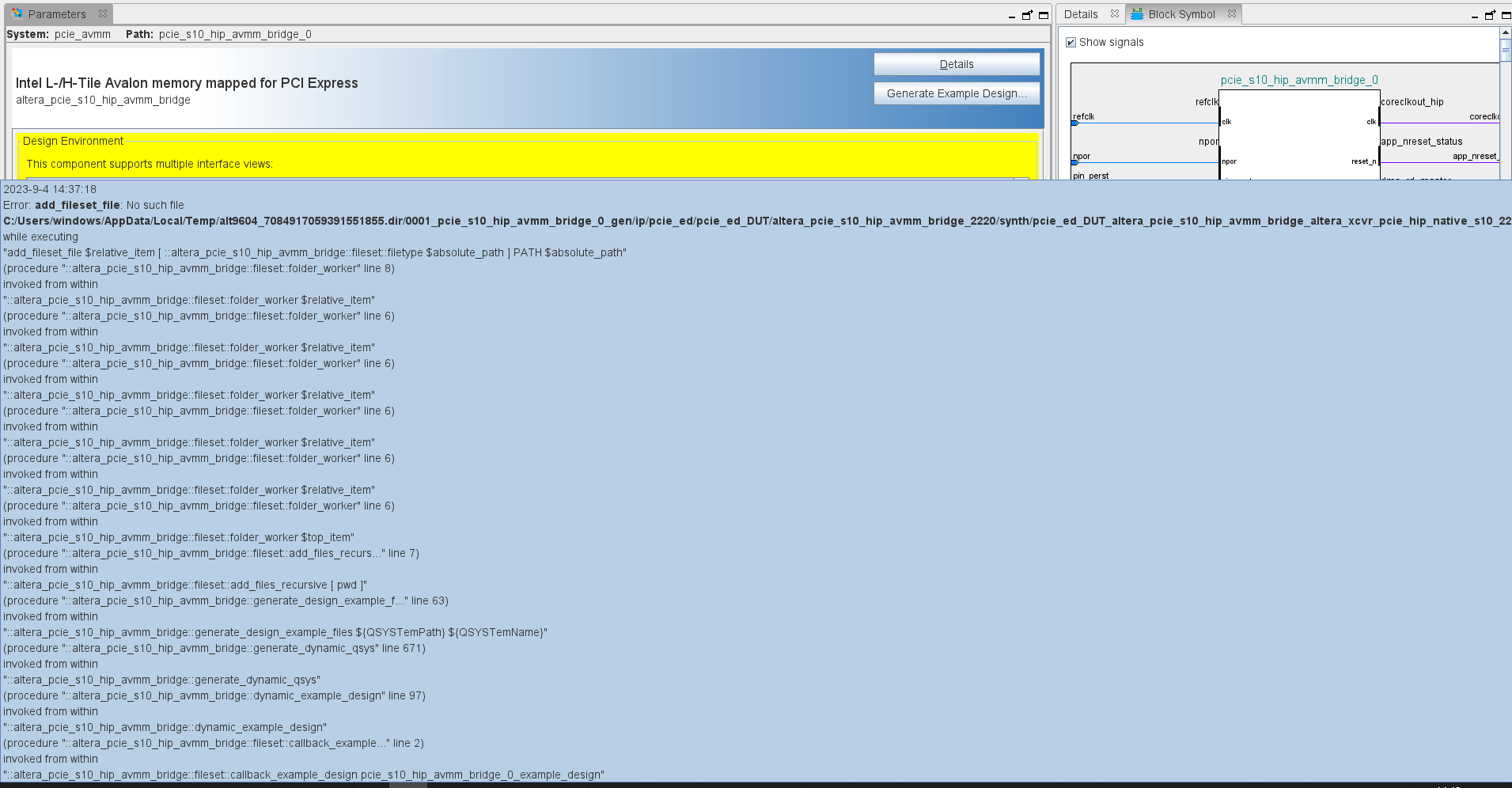
Task: Close the Details tab
Action: pyautogui.click(x=1115, y=14)
